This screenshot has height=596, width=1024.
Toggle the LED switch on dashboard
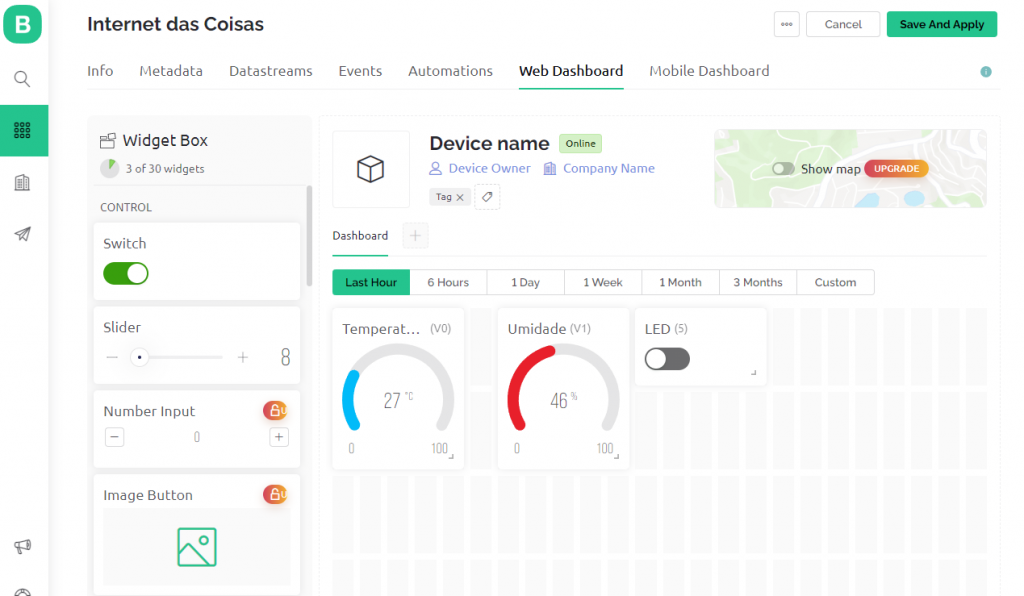click(x=667, y=359)
